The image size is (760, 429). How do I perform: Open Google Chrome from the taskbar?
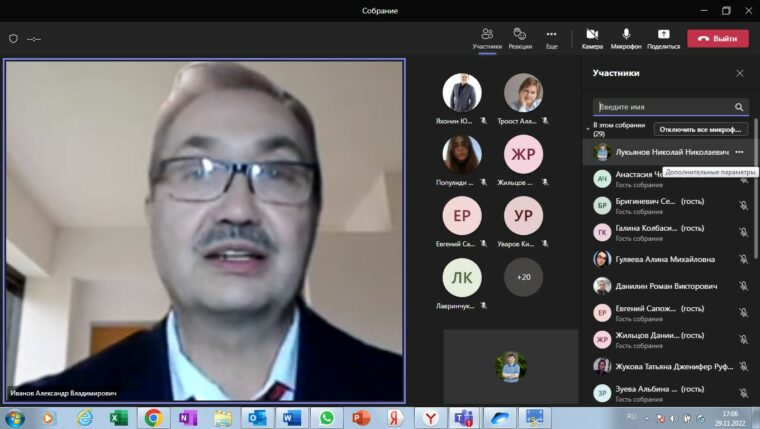(x=153, y=417)
